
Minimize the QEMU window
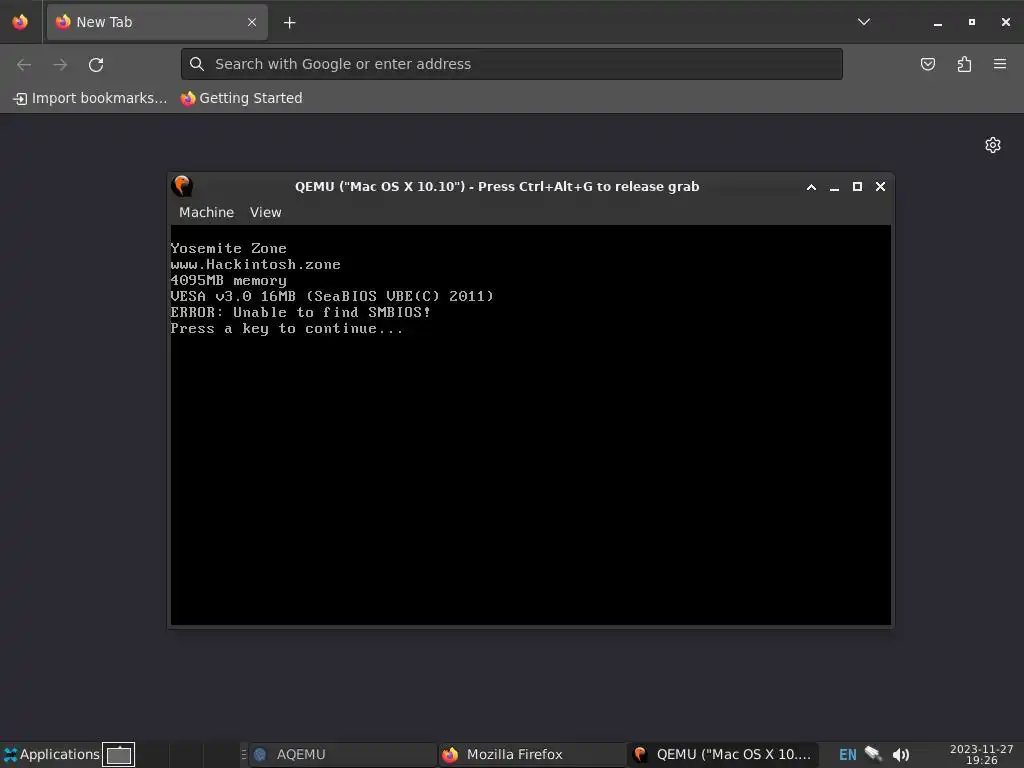pyautogui.click(x=834, y=187)
